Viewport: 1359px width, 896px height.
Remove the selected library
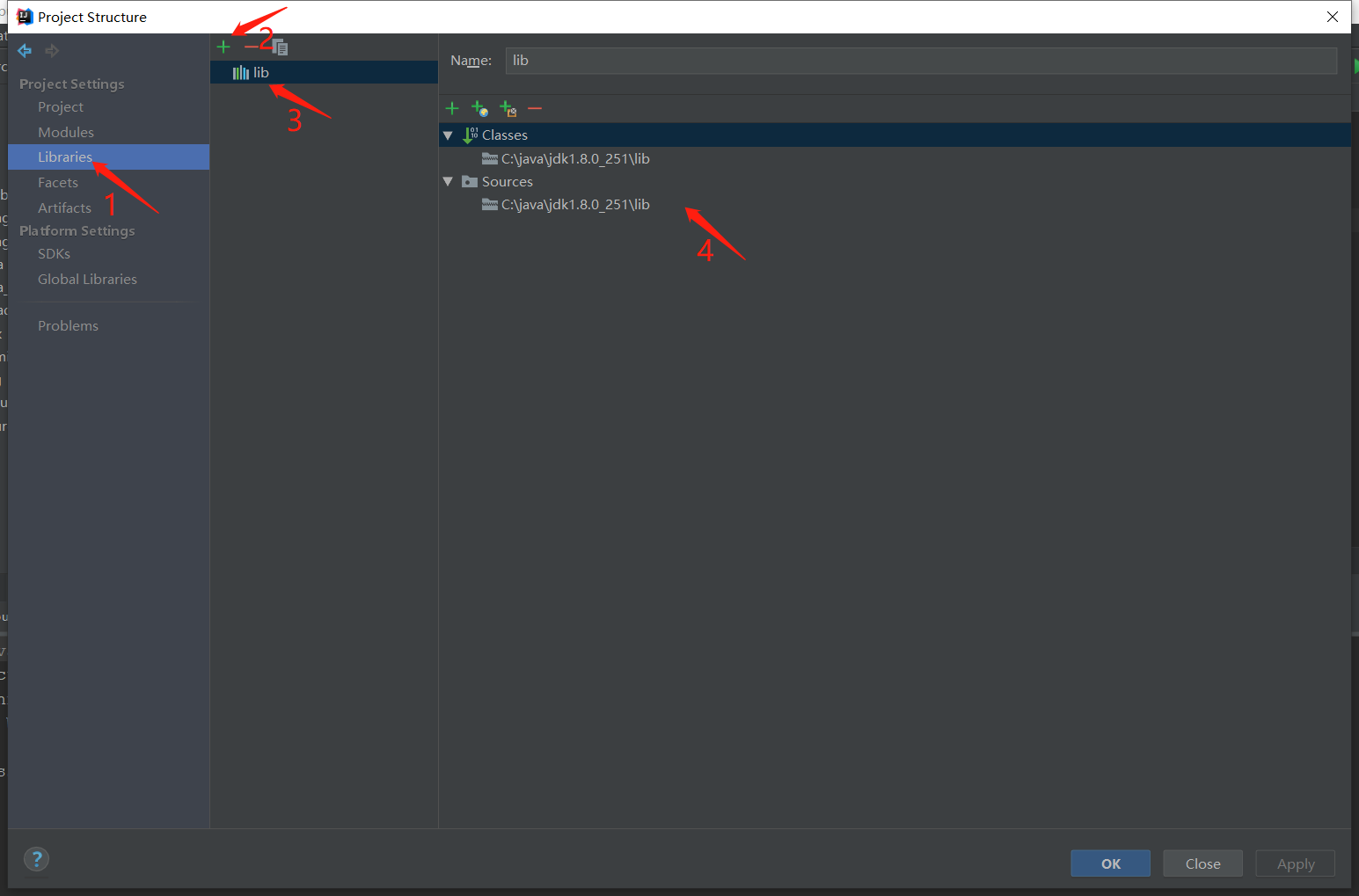[x=251, y=47]
